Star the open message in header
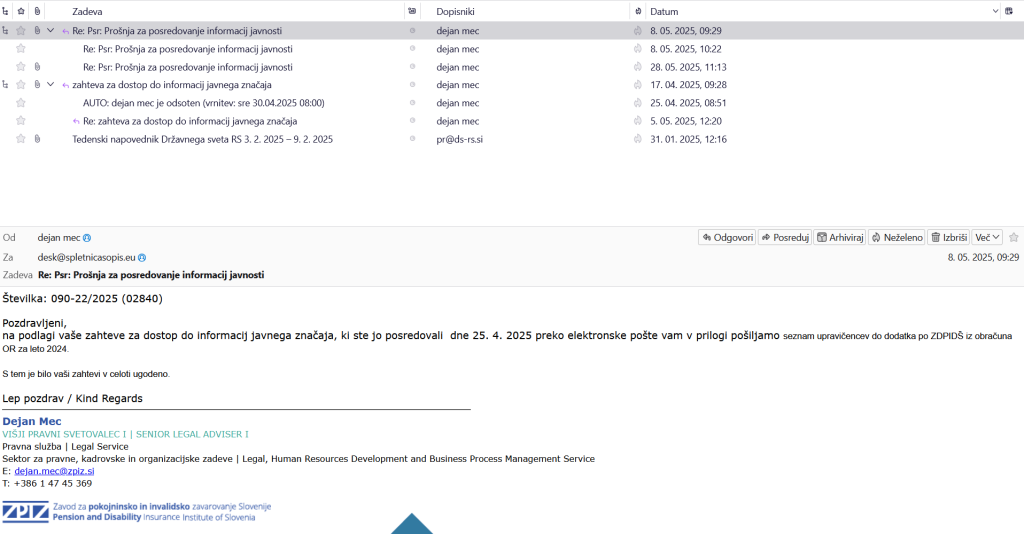Screen dimensions: 1024x534 [x=1013, y=238]
